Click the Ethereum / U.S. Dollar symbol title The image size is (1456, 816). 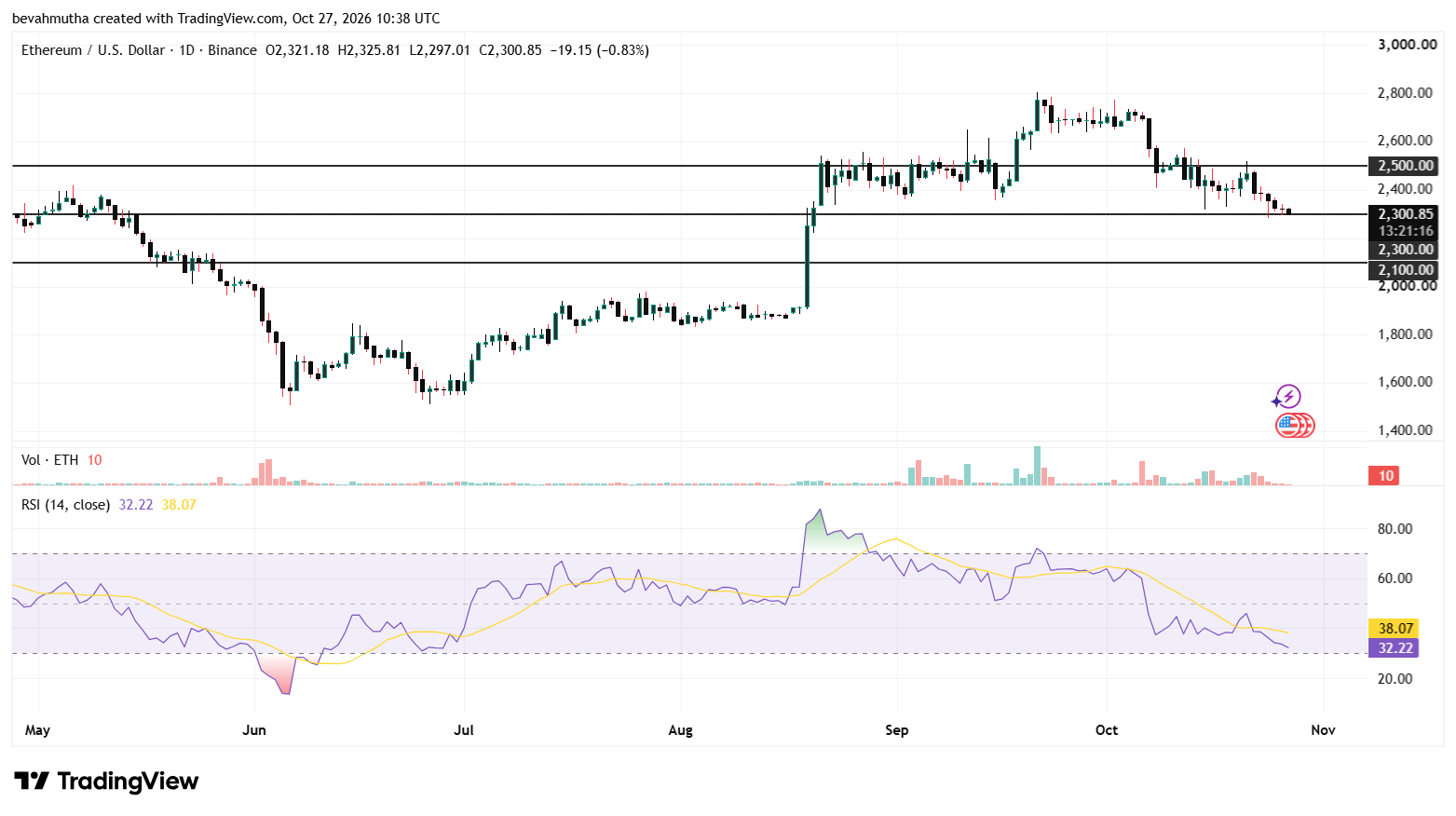tap(93, 50)
